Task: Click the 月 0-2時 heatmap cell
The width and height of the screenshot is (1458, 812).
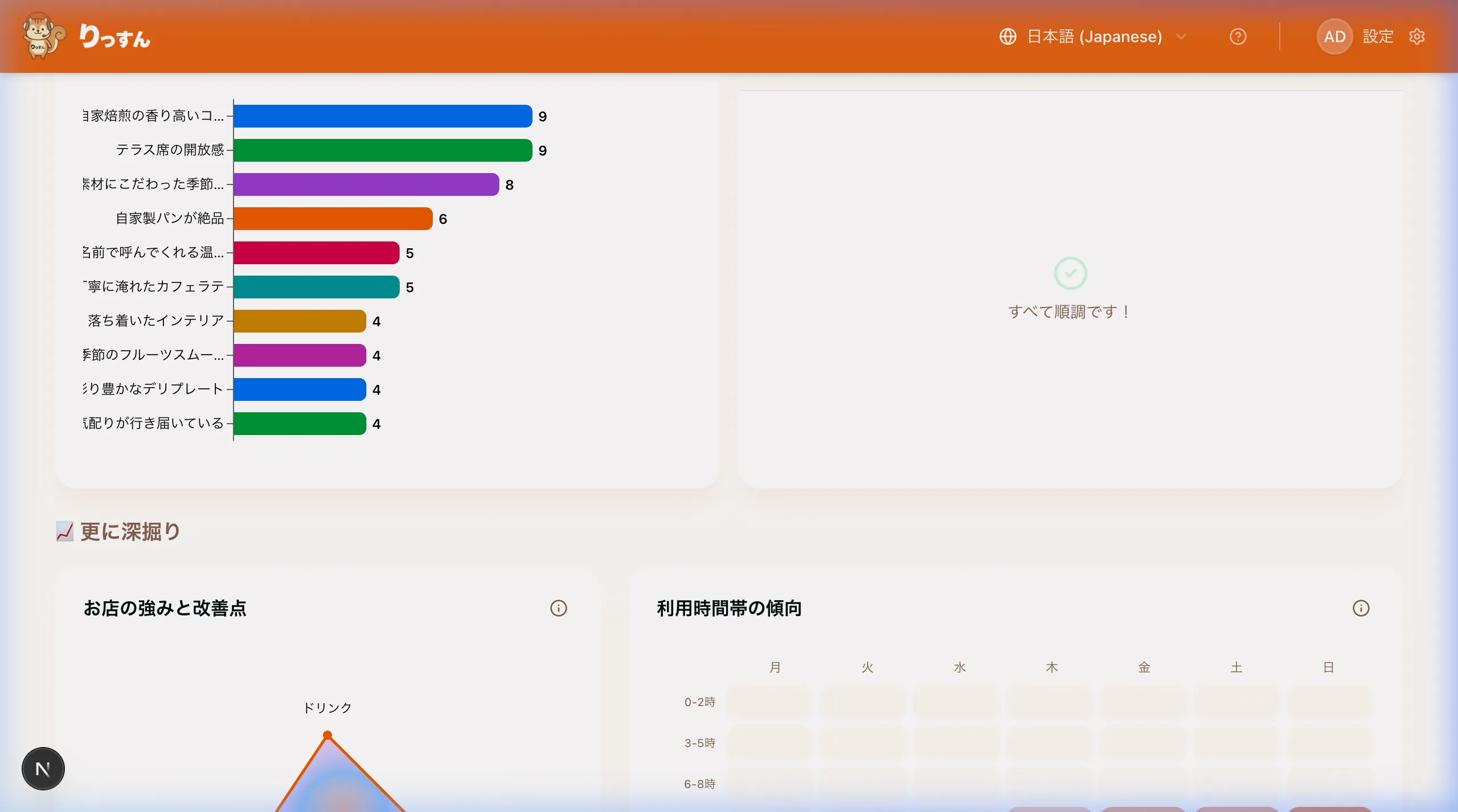Action: click(770, 702)
